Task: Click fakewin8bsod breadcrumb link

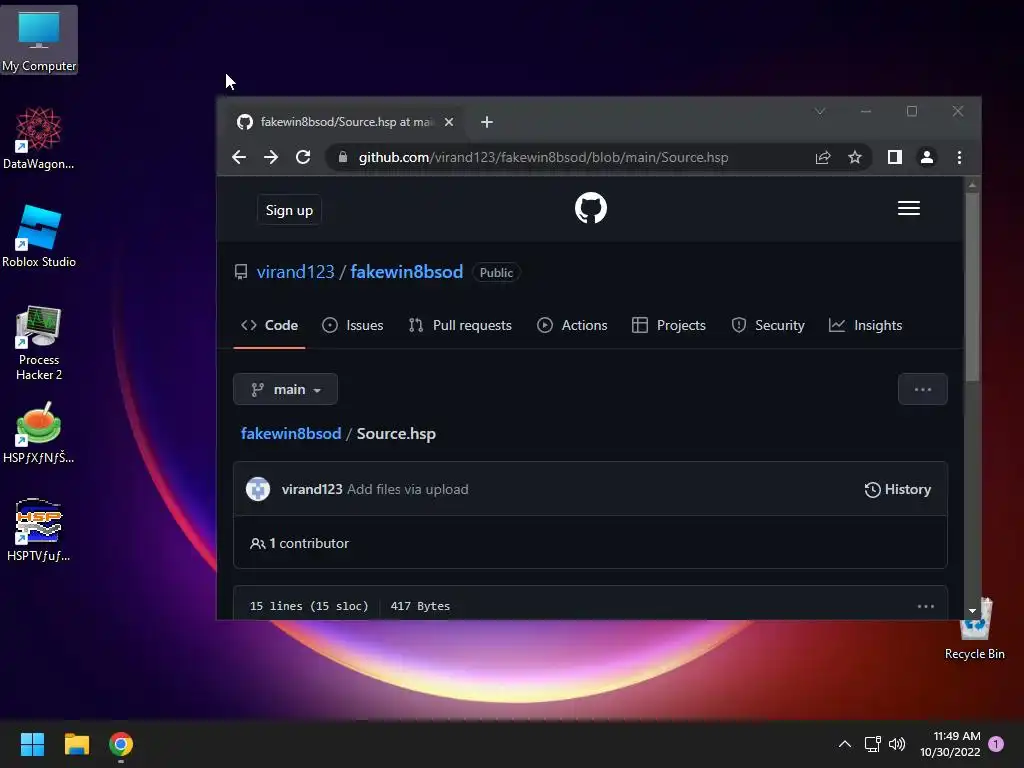Action: (x=291, y=434)
